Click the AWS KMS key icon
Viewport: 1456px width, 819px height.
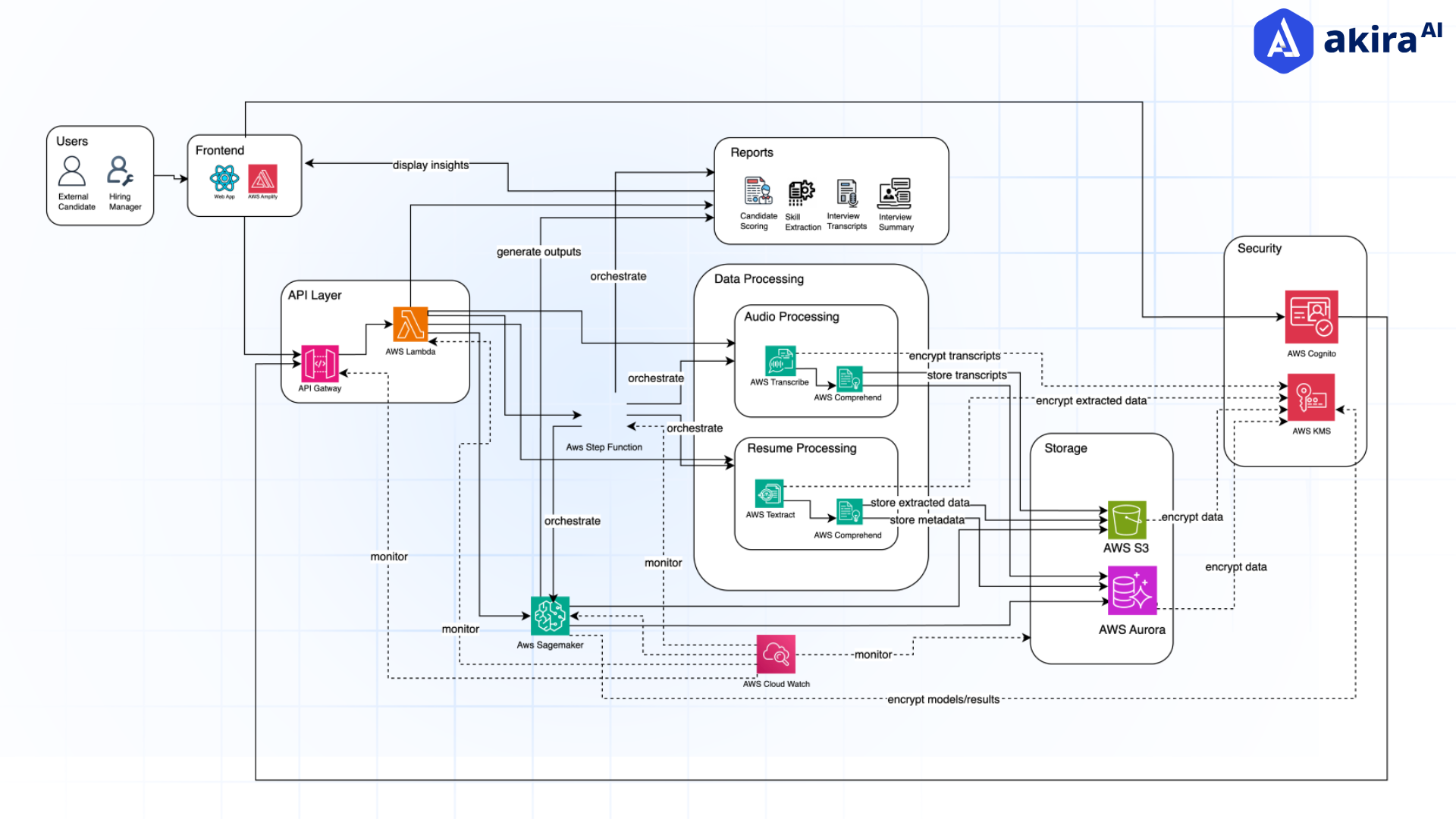1311,397
